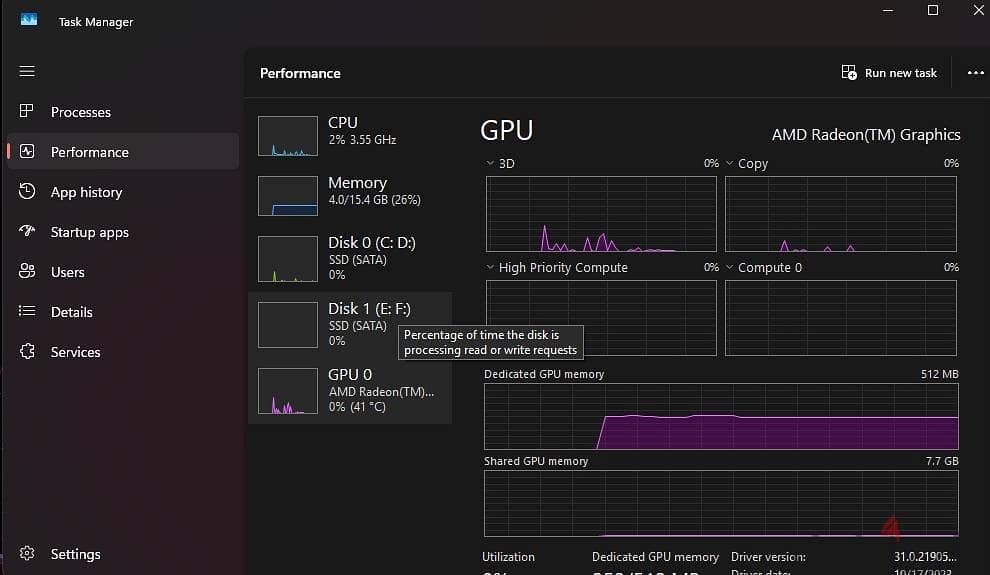Screen dimensions: 990x575
Task: Open the 3D engine dropdown chevron
Action: coord(490,163)
